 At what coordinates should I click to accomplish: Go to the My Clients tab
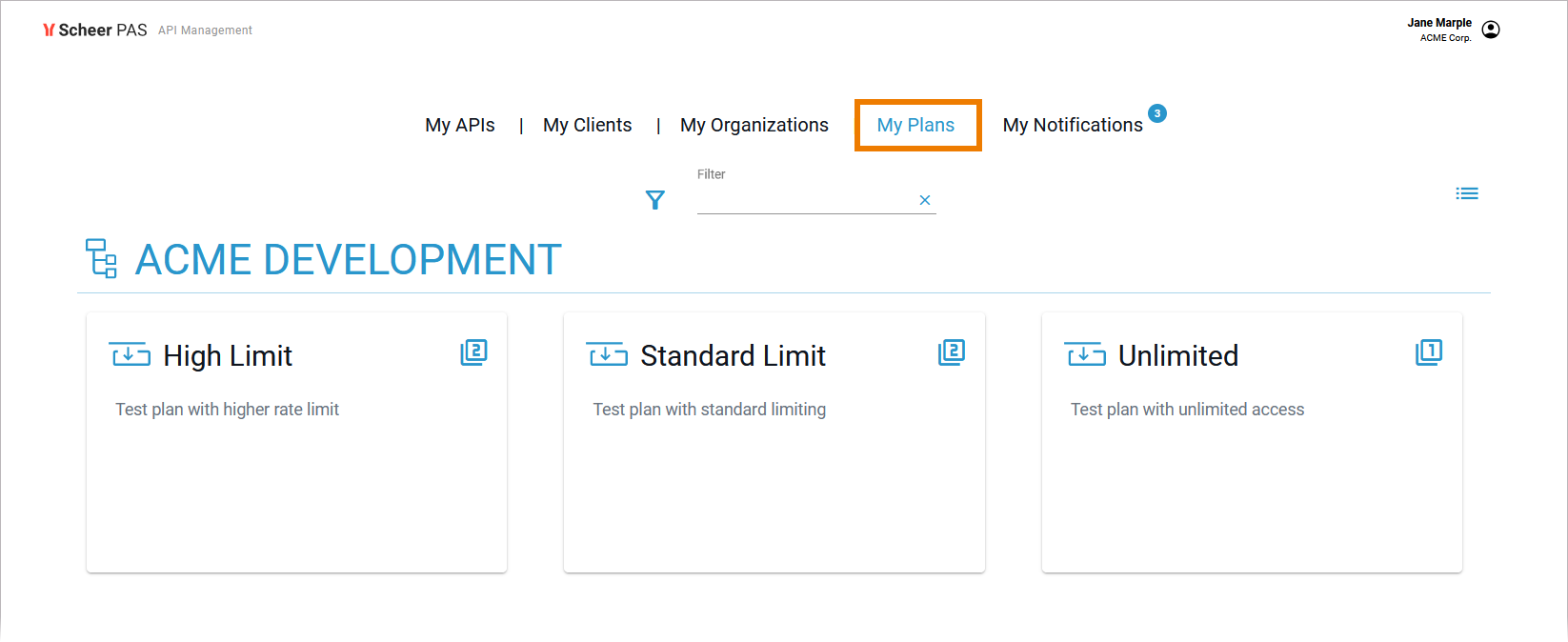pyautogui.click(x=587, y=125)
